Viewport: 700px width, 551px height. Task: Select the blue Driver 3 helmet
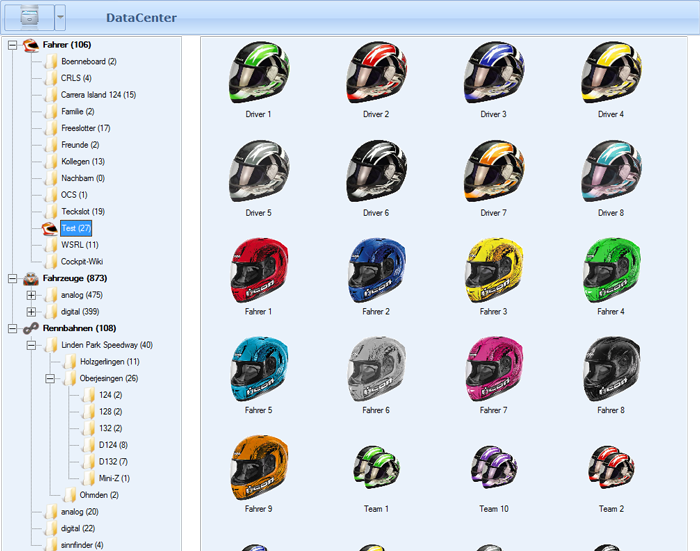tap(493, 72)
